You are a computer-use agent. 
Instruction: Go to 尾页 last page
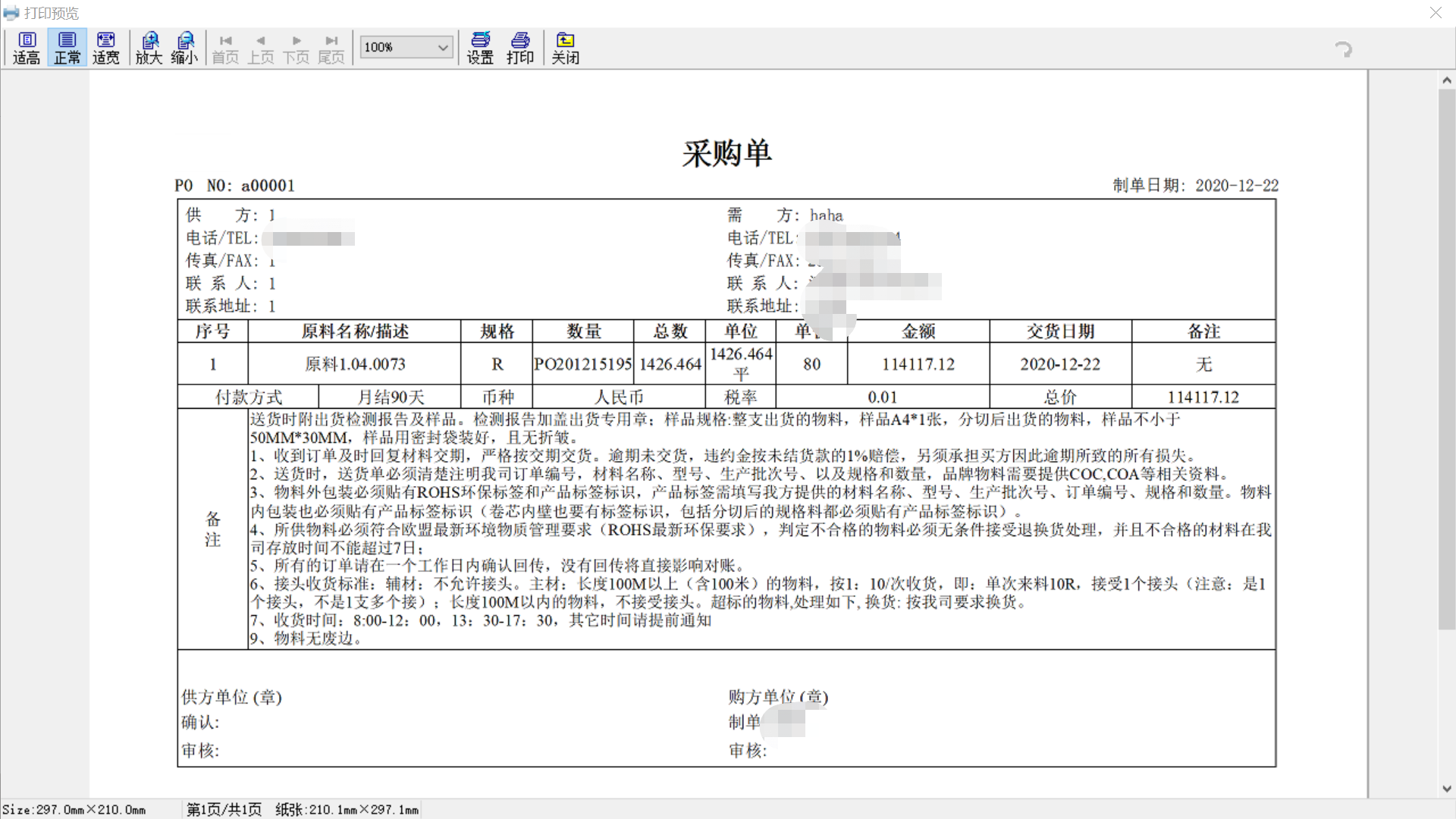(x=331, y=49)
